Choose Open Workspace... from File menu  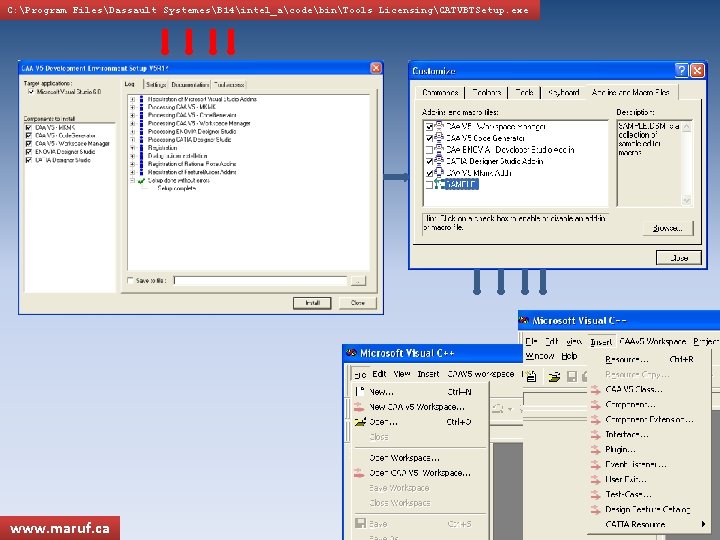point(419,458)
